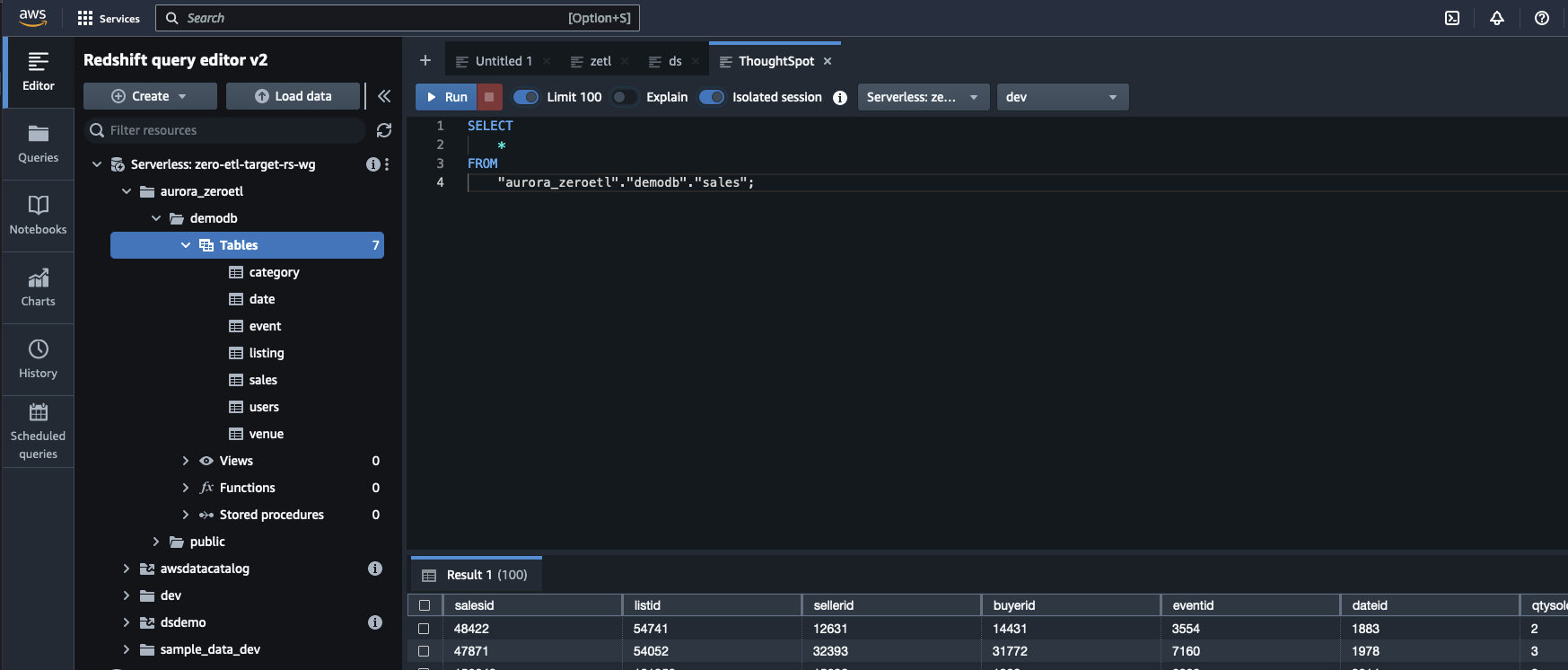Refresh the resources tree
Screen dimensions: 1568x670
[x=384, y=130]
